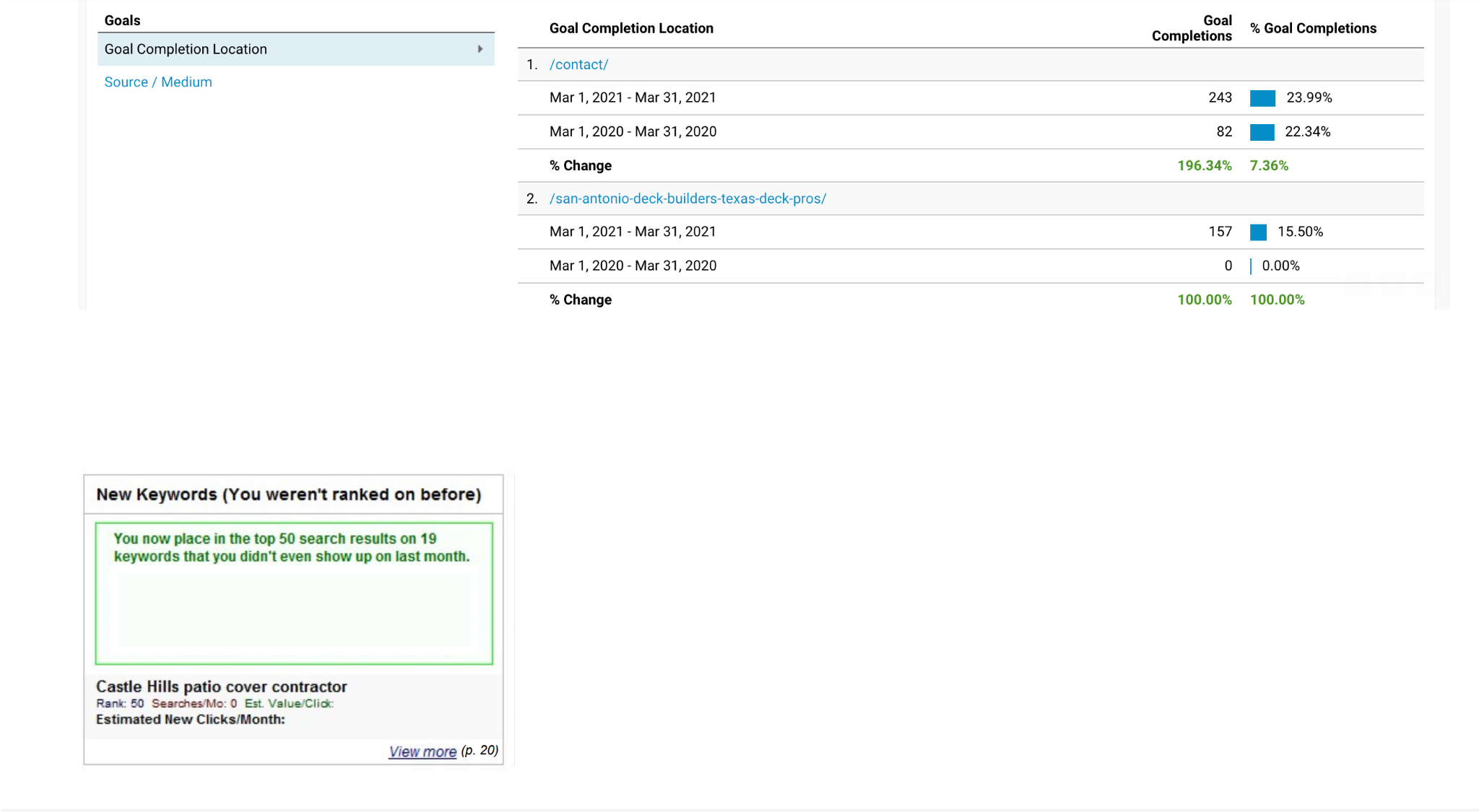Click the Castle Hills patio cover contractor keyword
The width and height of the screenshot is (1479, 812).
[x=222, y=686]
